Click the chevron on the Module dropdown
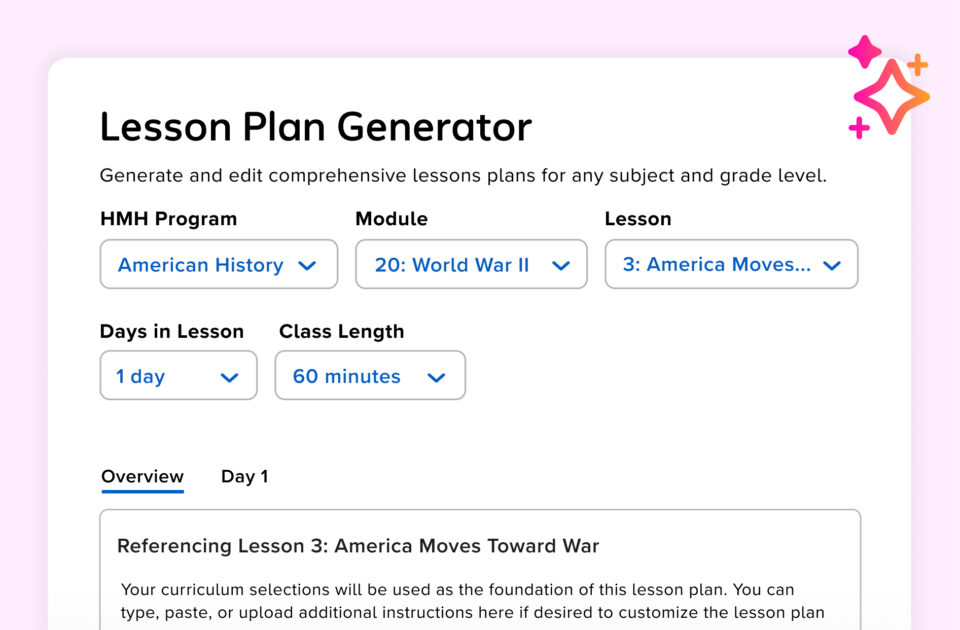This screenshot has height=630, width=960. click(560, 264)
